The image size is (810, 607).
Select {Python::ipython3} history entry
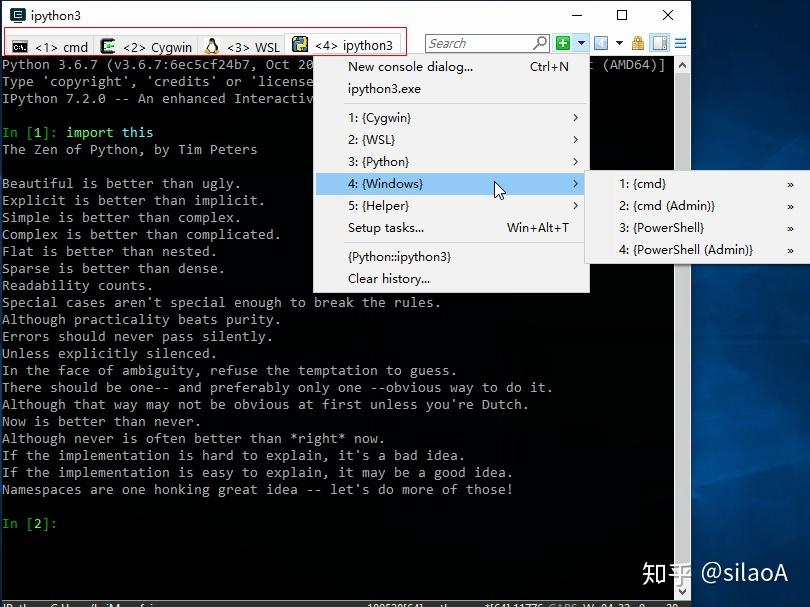tap(451, 257)
